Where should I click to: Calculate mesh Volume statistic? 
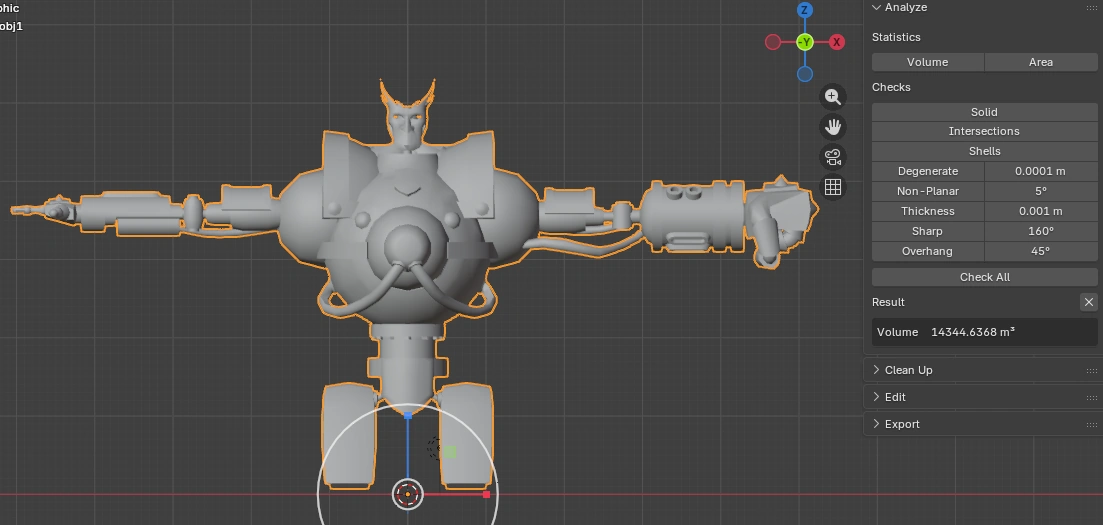tap(927, 62)
